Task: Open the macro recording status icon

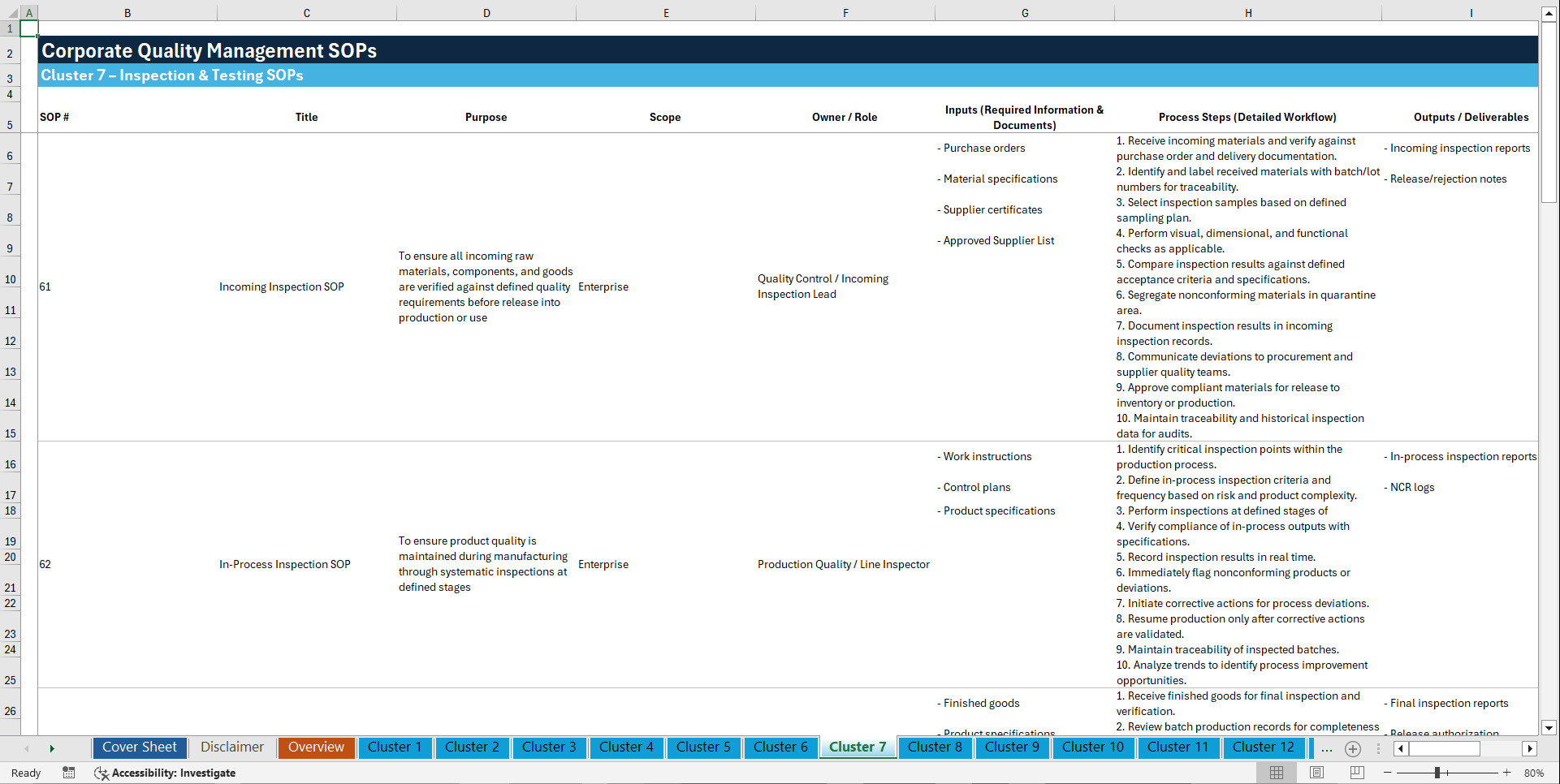Action: coord(69,773)
